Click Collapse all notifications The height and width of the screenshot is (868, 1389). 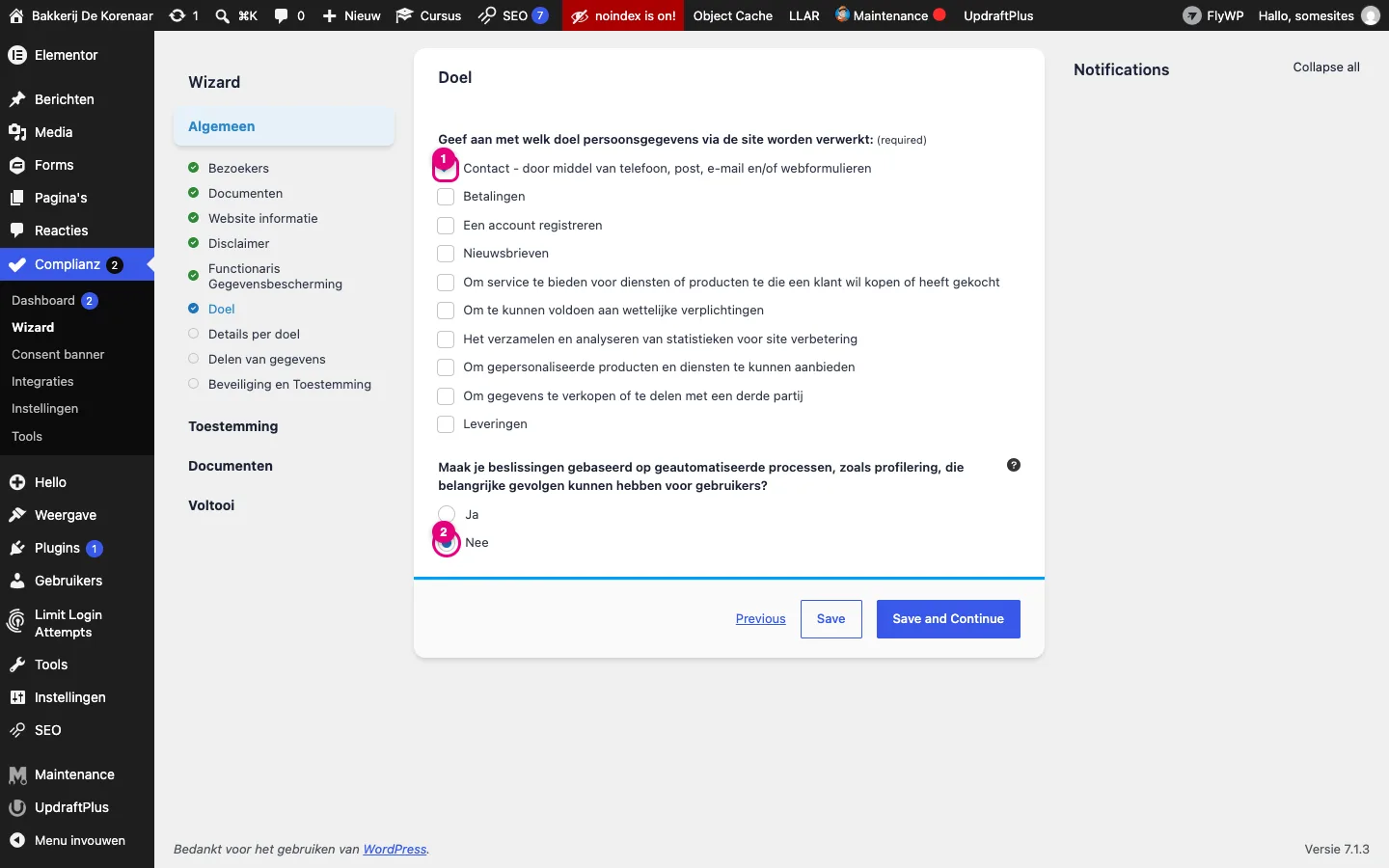click(x=1326, y=67)
